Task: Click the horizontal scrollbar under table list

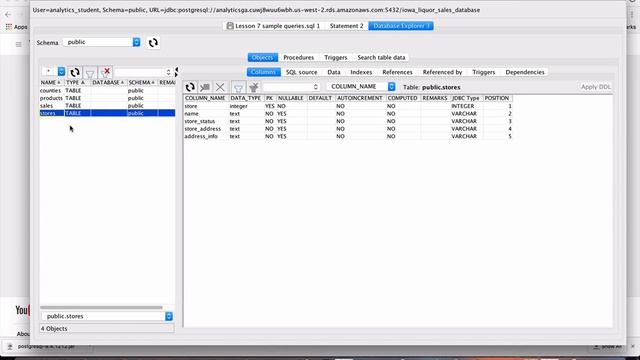Action: tap(101, 307)
